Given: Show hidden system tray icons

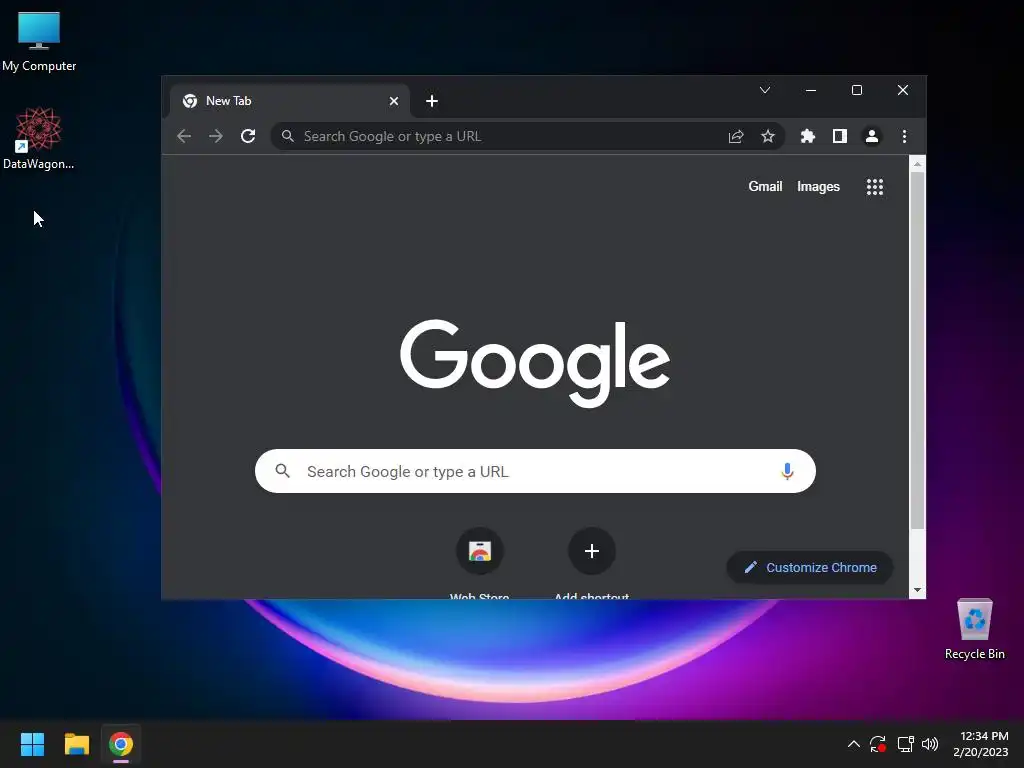Looking at the screenshot, I should pyautogui.click(x=853, y=744).
